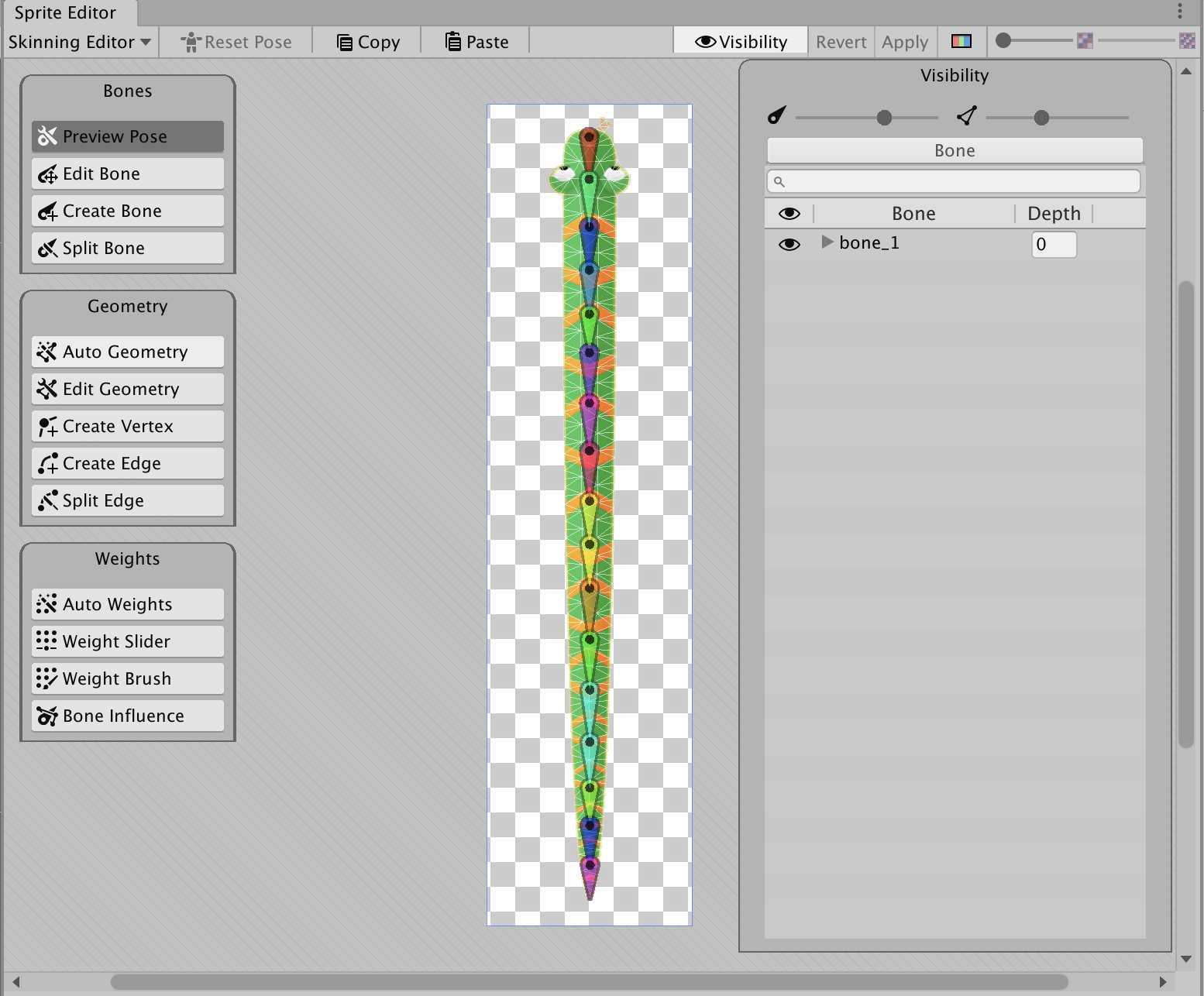This screenshot has height=996, width=1204.
Task: Select the Create Bone tool
Action: tap(128, 211)
